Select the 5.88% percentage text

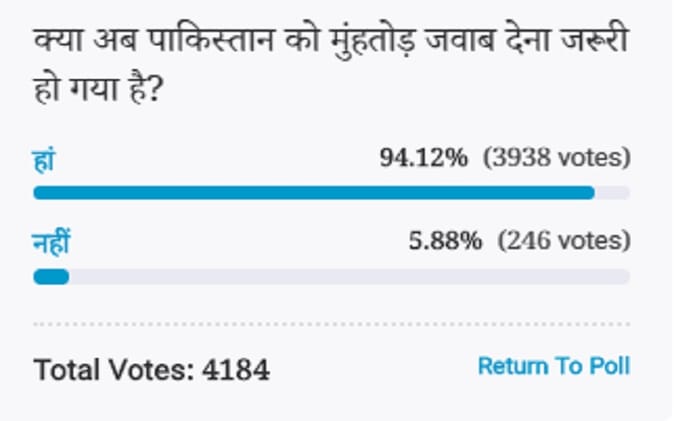445,241
